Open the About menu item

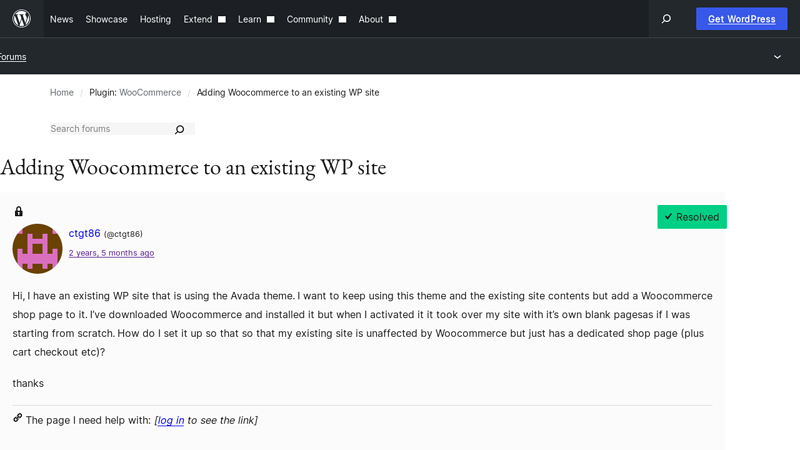point(370,19)
